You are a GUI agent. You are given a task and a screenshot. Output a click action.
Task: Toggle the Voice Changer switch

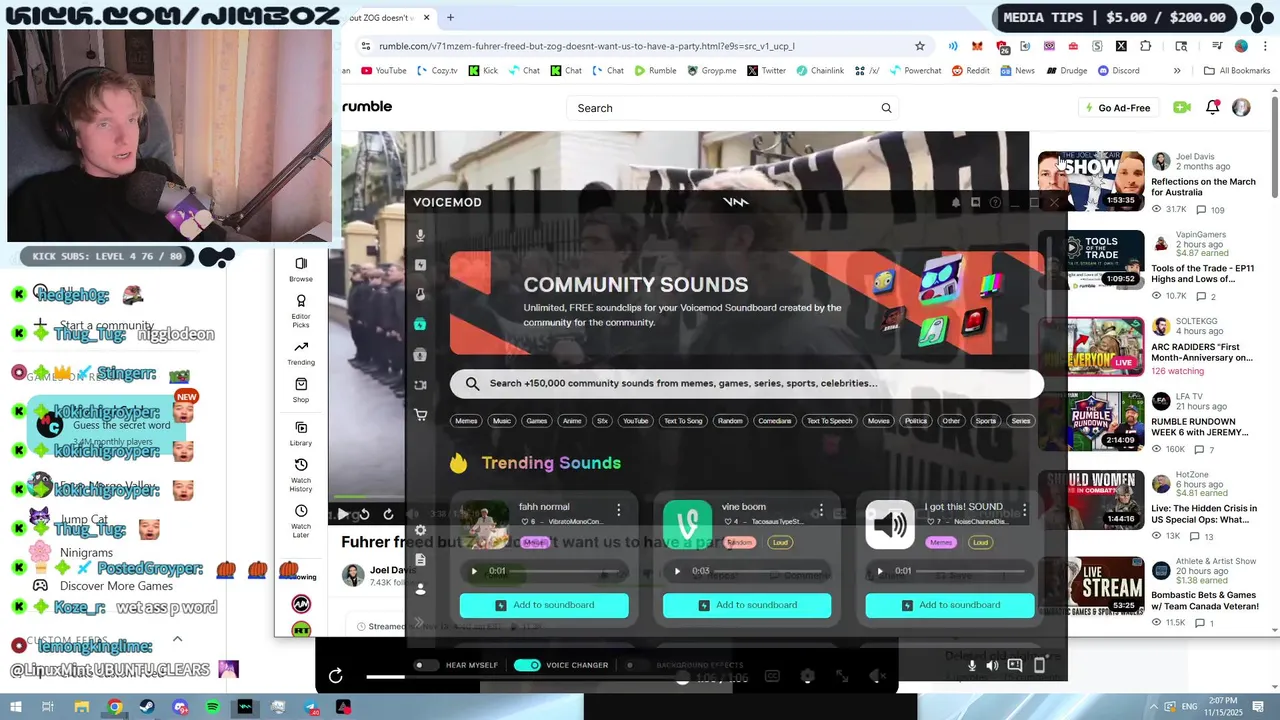[x=527, y=665]
